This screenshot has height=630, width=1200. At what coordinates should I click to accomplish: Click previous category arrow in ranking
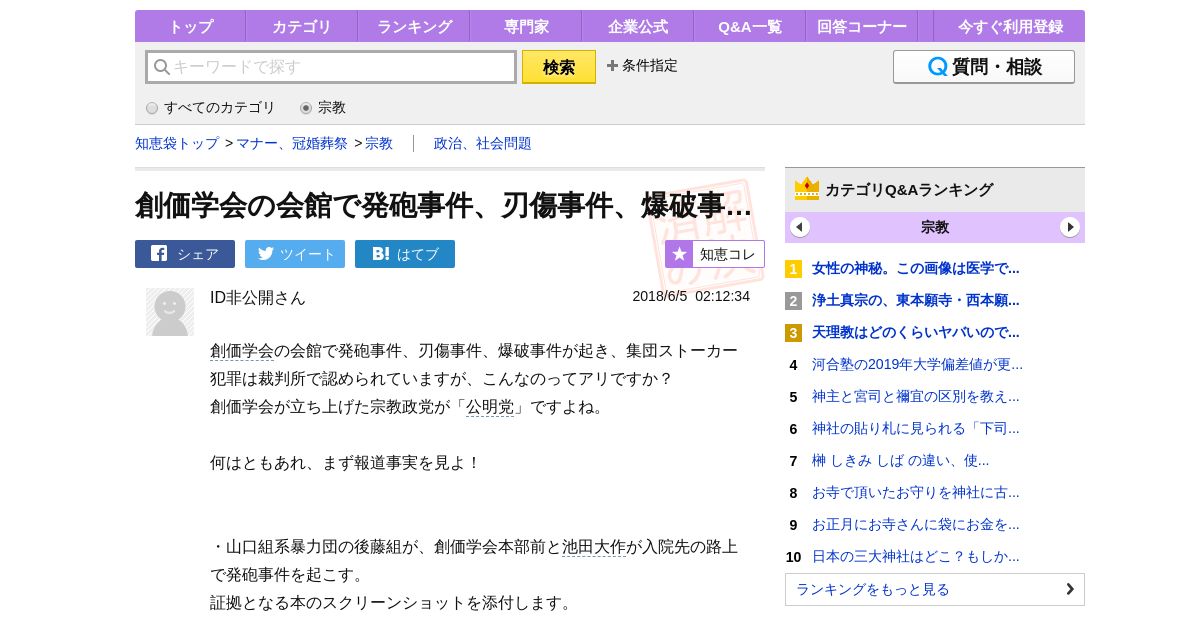click(800, 227)
